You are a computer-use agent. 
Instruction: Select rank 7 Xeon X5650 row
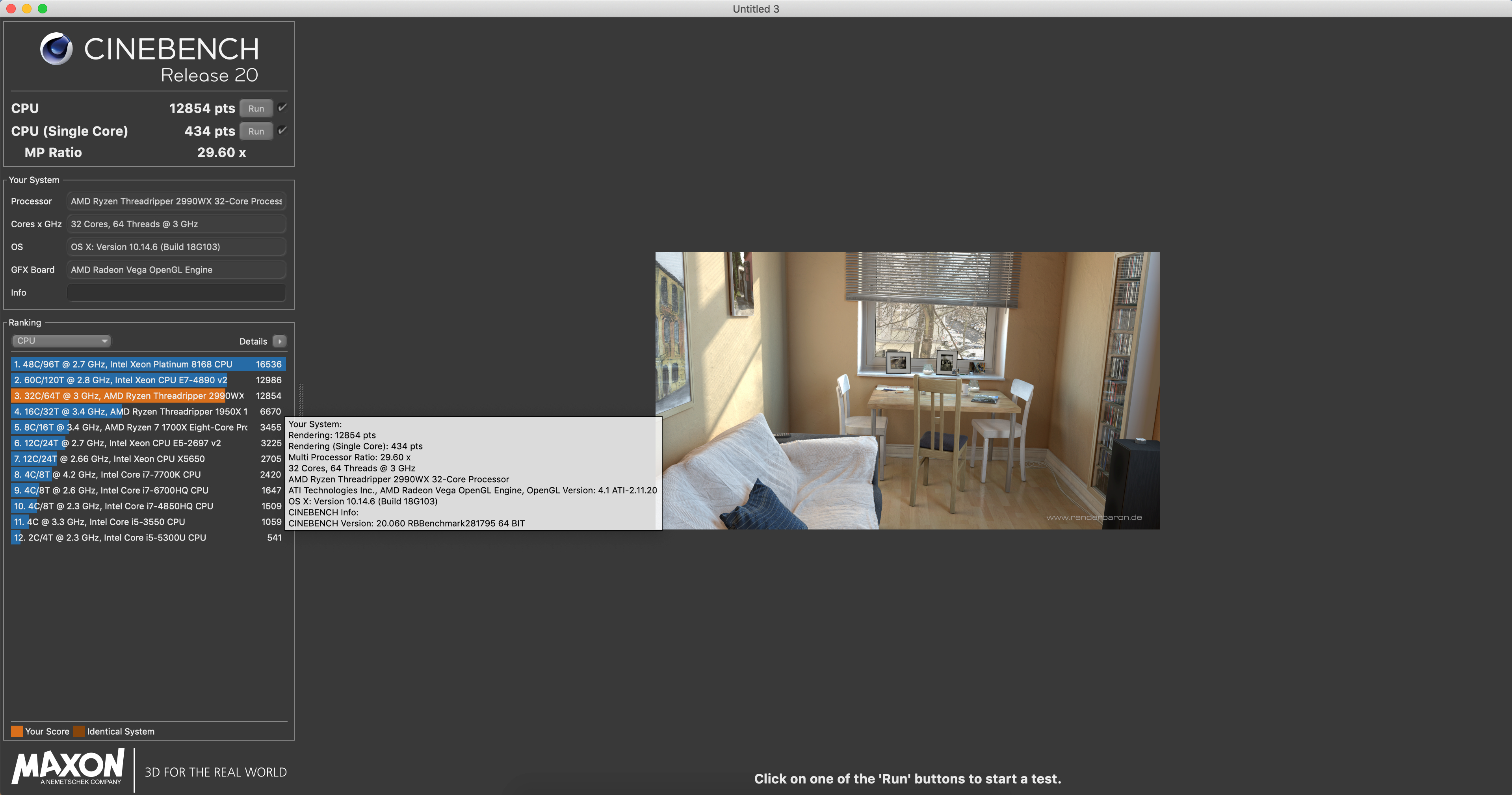point(149,459)
